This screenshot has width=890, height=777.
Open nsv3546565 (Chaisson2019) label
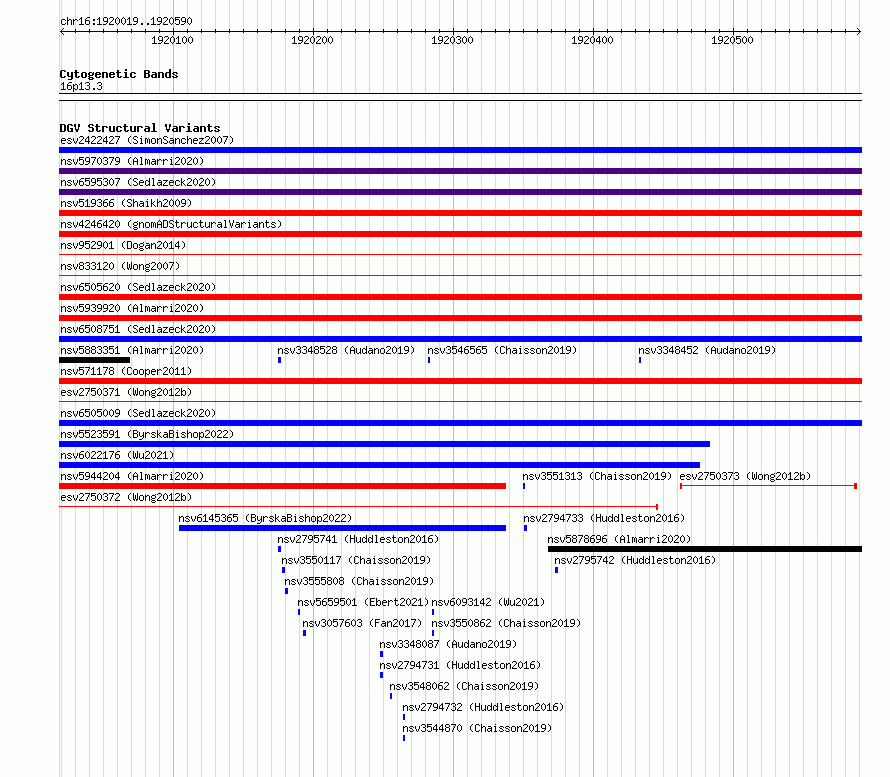point(502,350)
